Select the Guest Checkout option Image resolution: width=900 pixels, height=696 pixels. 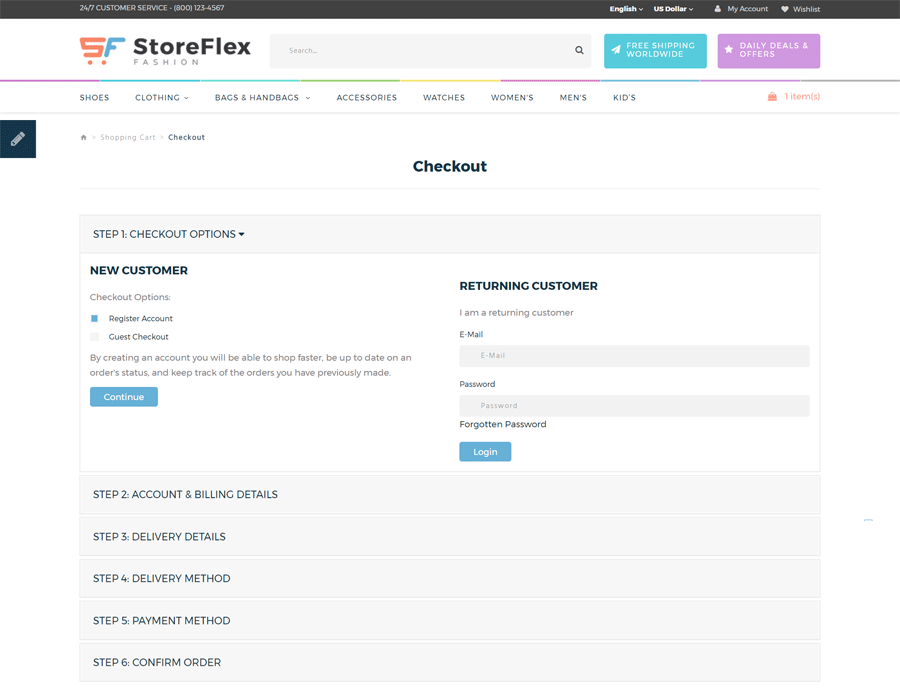[95, 337]
